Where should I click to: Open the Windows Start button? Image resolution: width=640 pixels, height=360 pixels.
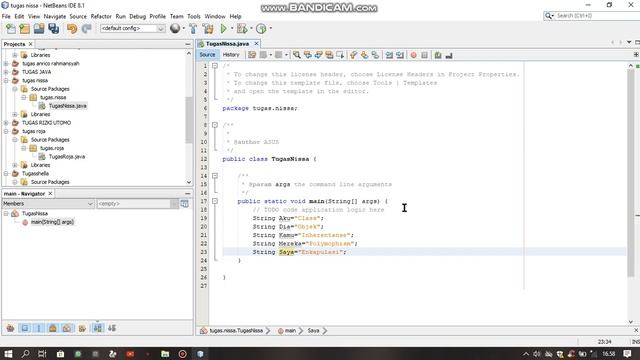coord(8,354)
